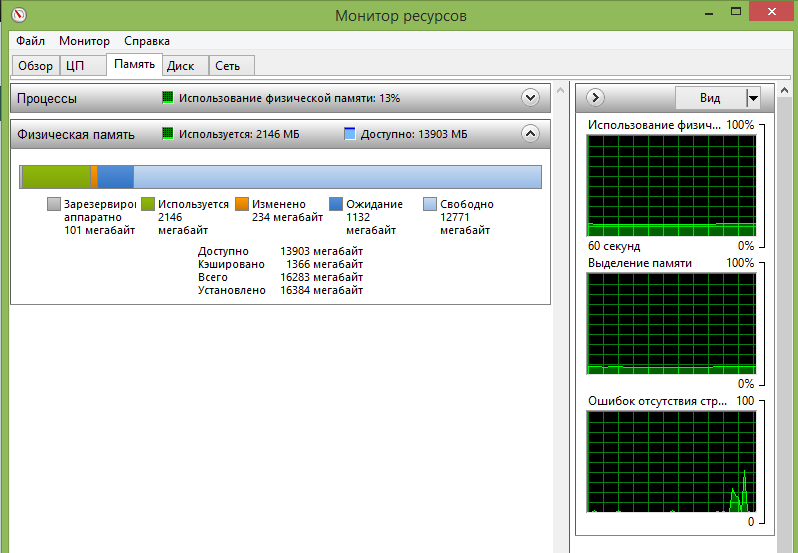Open the Справка menu
Image resolution: width=798 pixels, height=553 pixels.
(147, 41)
